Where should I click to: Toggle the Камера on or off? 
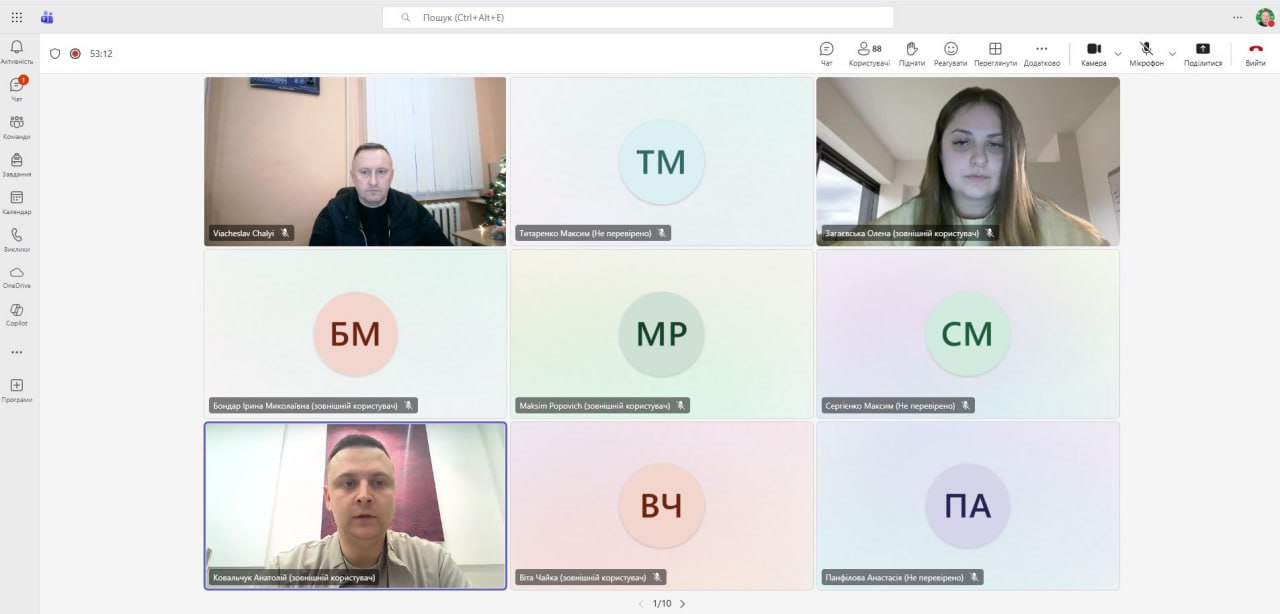(1093, 53)
